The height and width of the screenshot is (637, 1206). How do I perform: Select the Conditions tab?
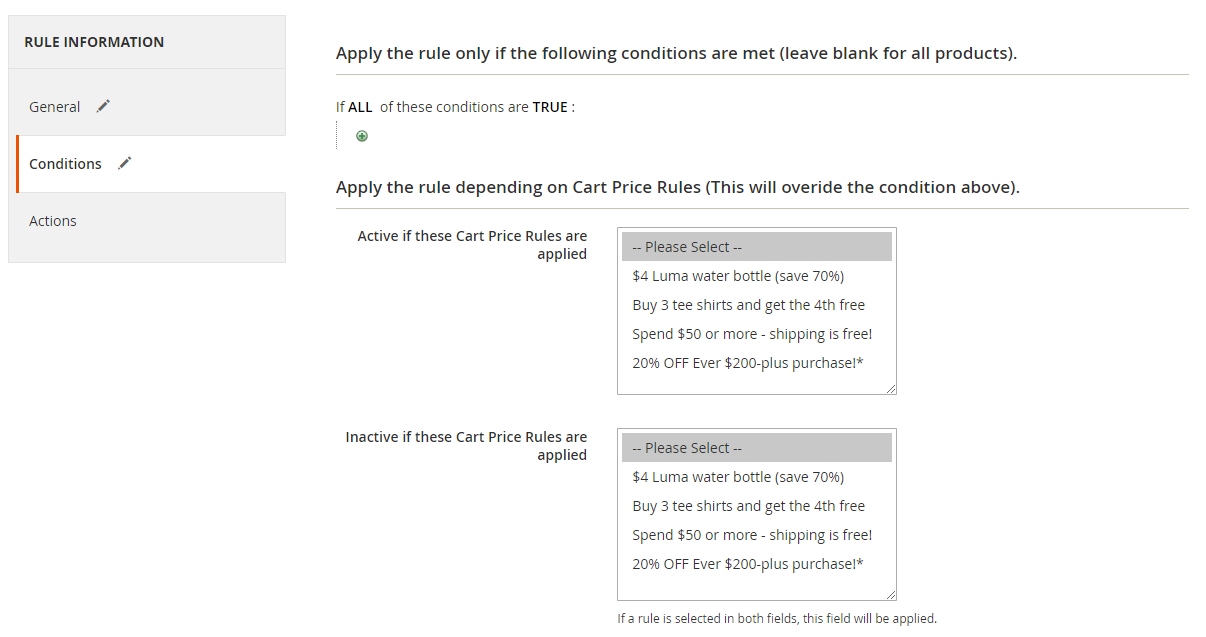66,164
